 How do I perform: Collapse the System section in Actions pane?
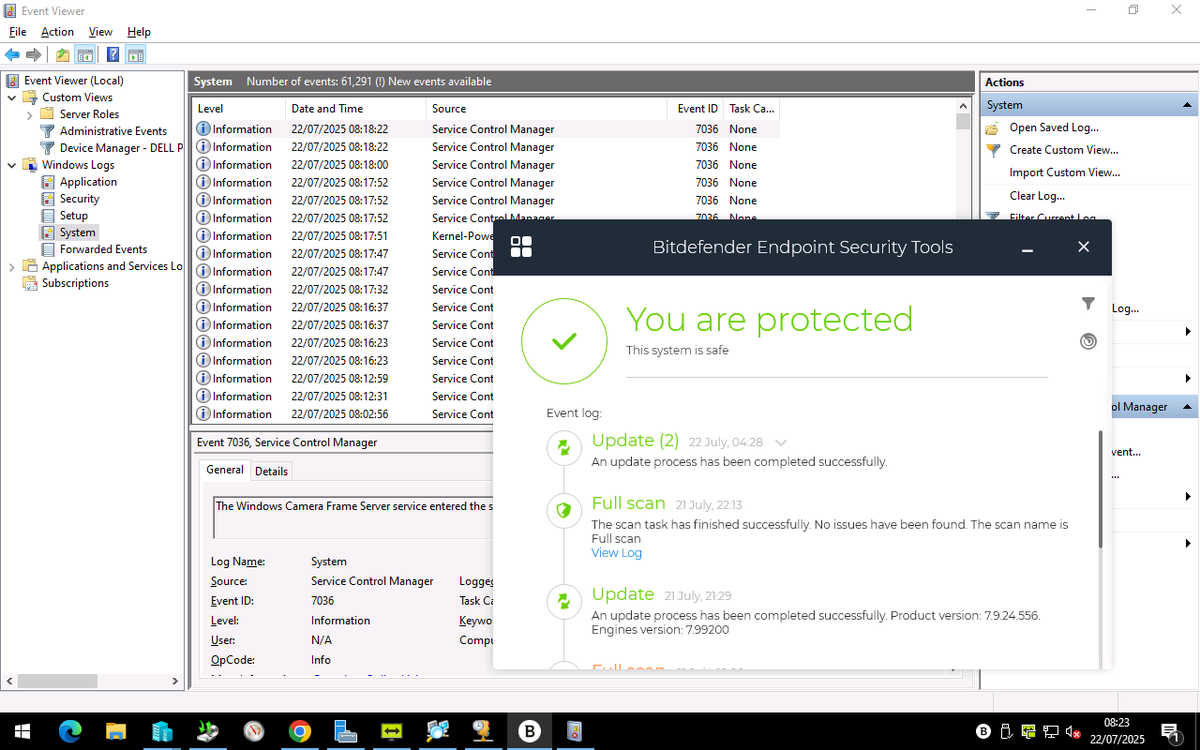(x=1187, y=105)
